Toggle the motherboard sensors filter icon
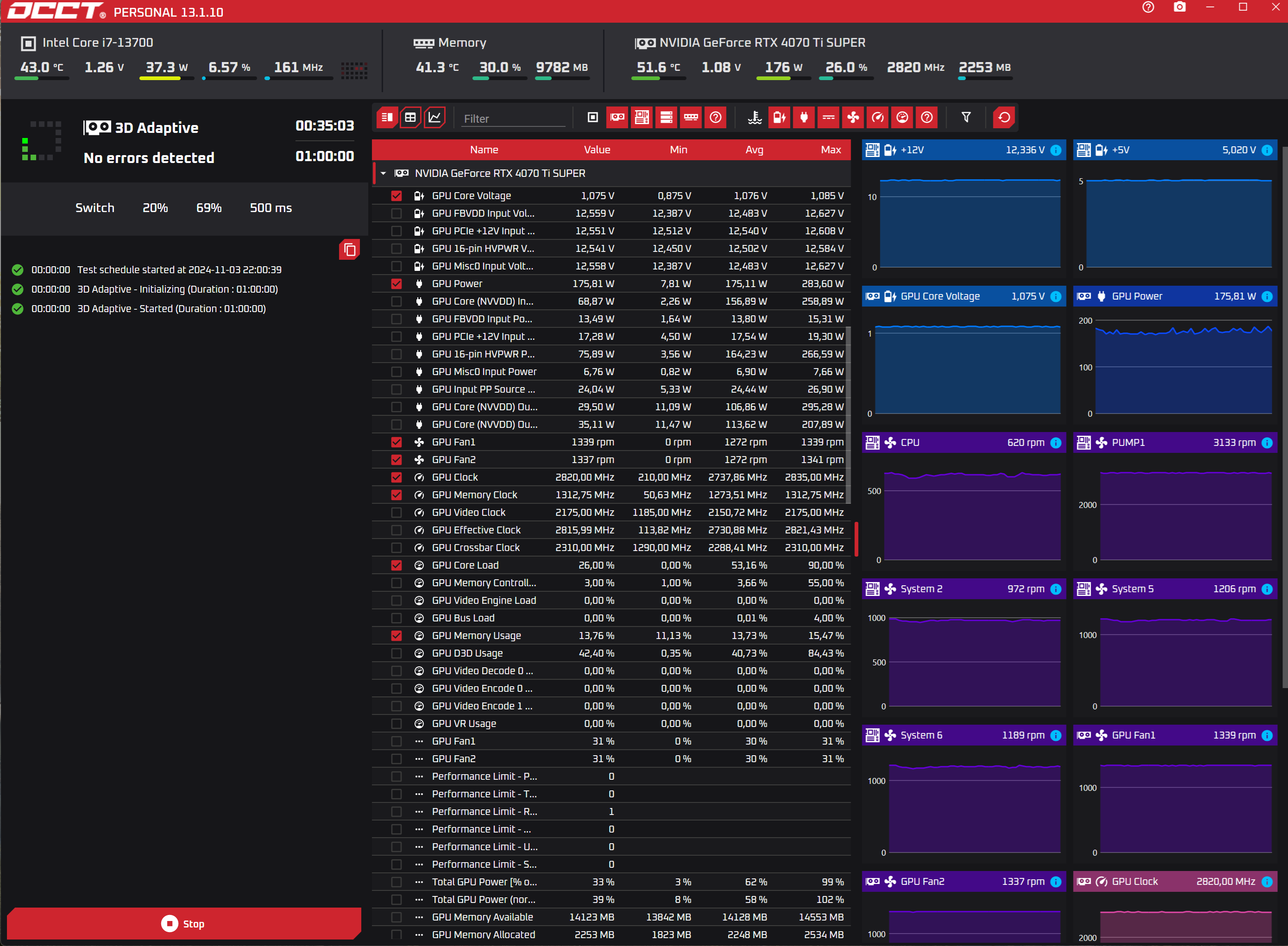The width and height of the screenshot is (1288, 946). (x=641, y=118)
